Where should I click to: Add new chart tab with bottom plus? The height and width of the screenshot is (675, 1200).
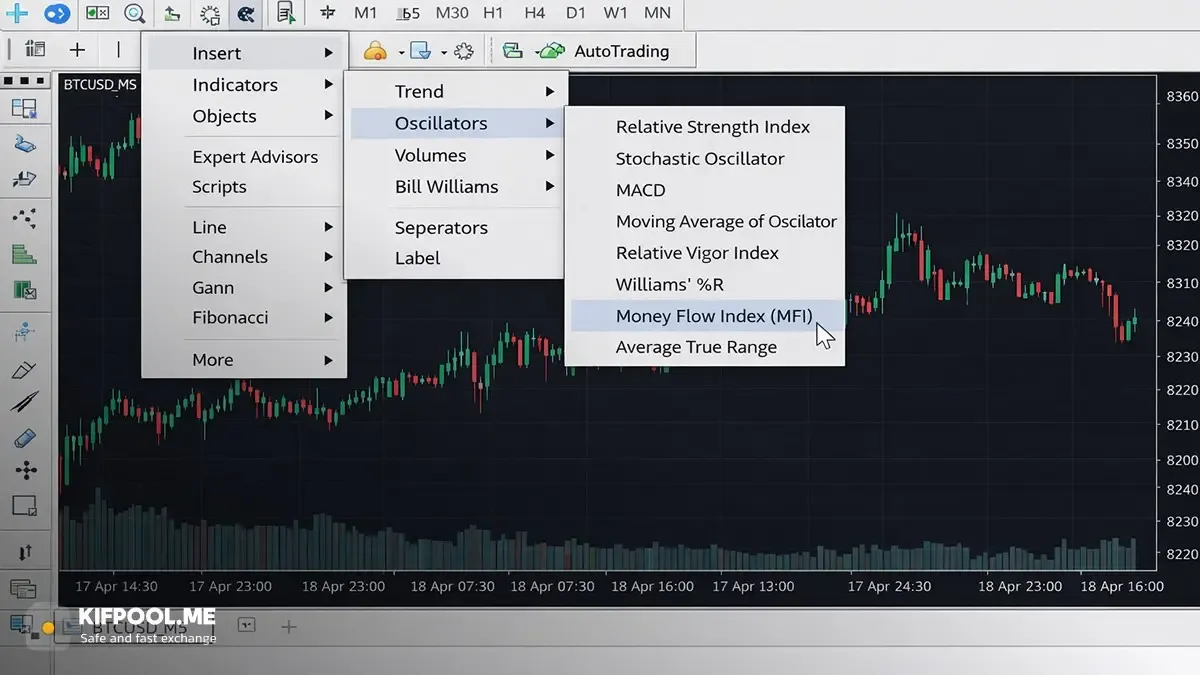pos(289,627)
